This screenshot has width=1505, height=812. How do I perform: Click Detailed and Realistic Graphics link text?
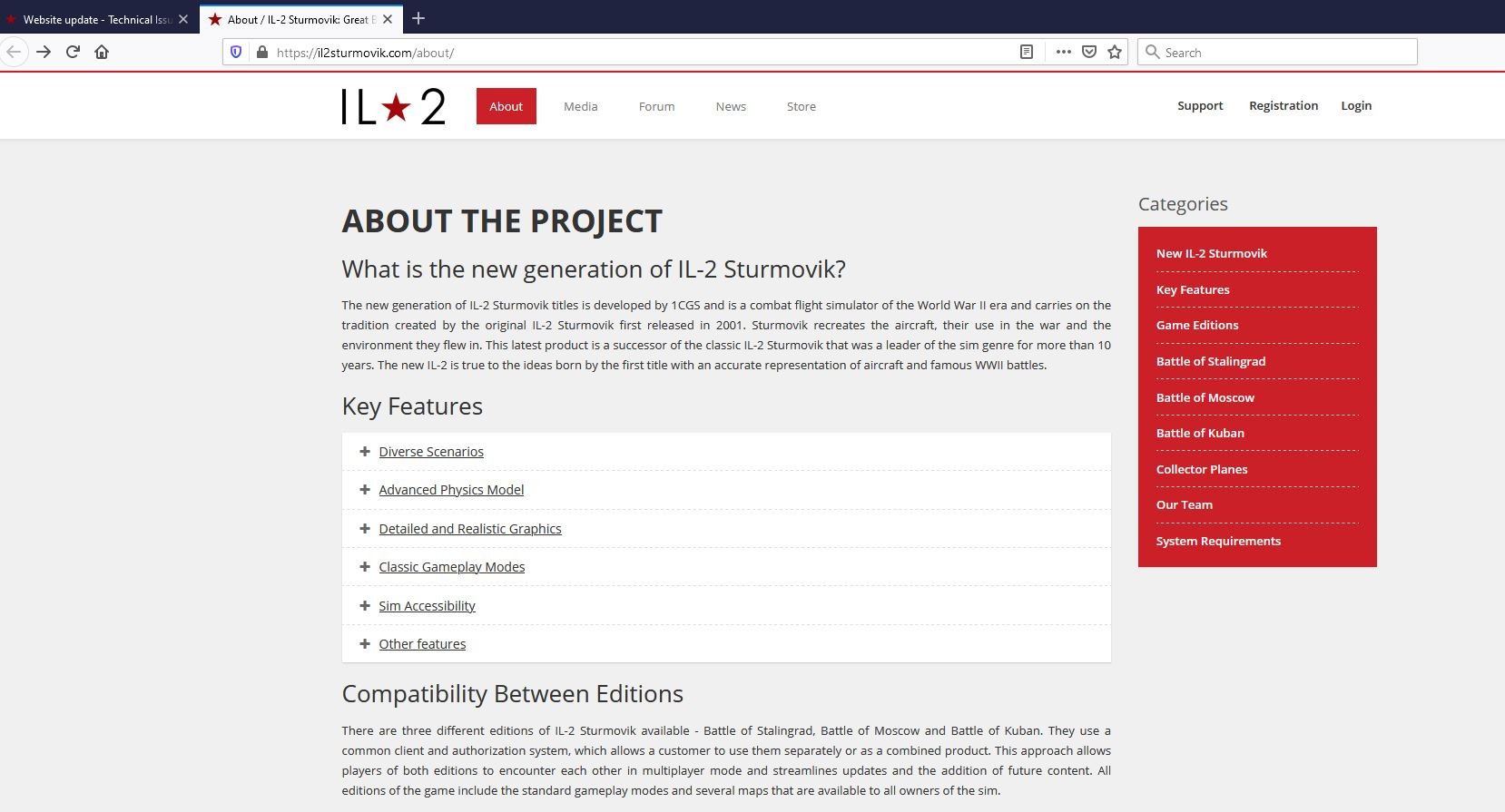(x=470, y=529)
